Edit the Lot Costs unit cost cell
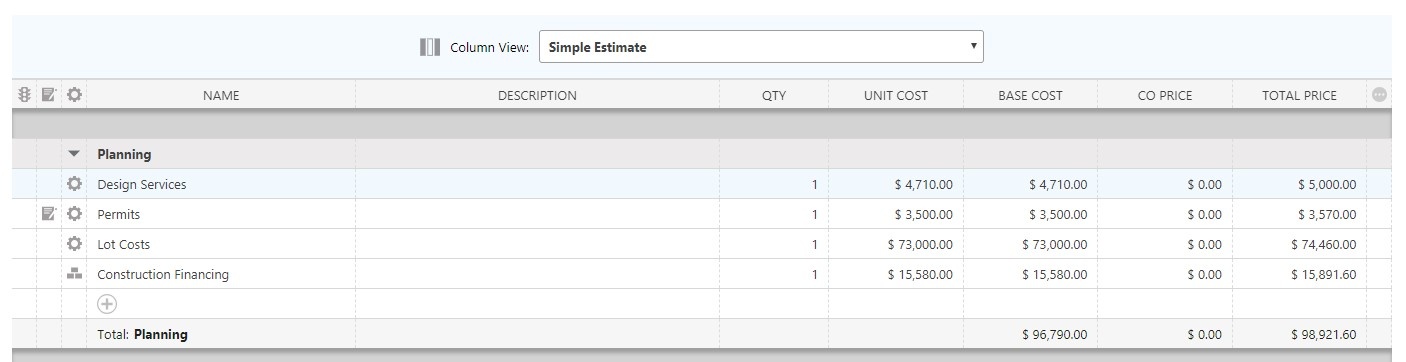 coord(896,244)
